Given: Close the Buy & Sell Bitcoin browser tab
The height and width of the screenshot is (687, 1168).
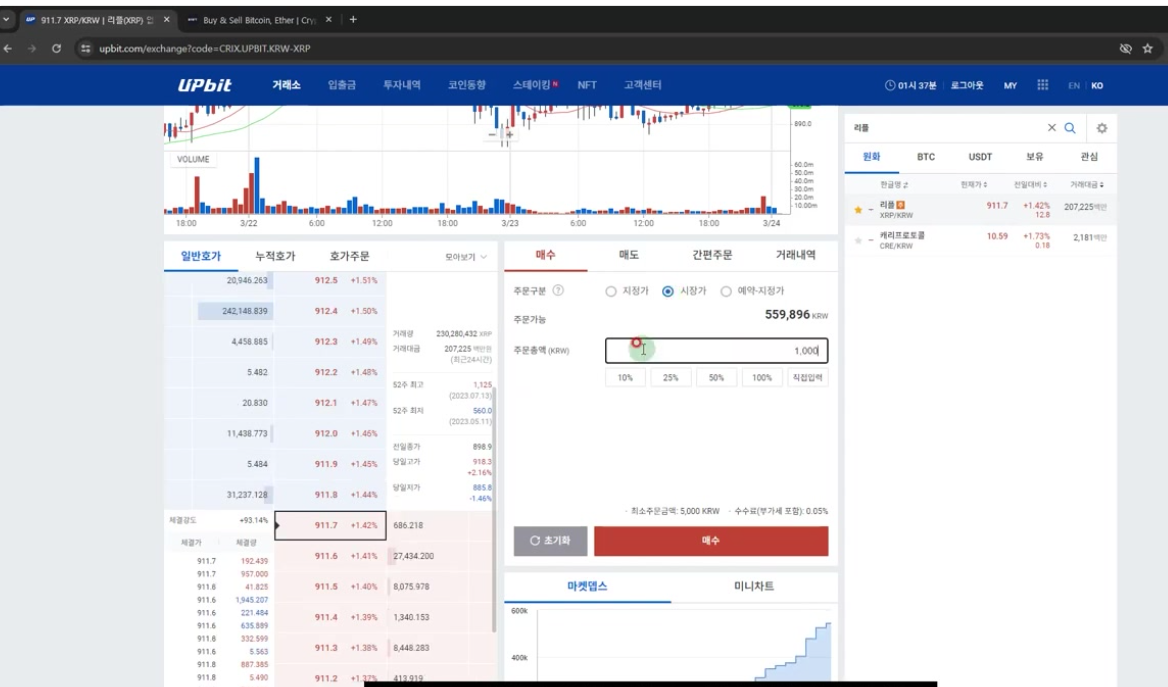Looking at the screenshot, I should click(x=328, y=19).
